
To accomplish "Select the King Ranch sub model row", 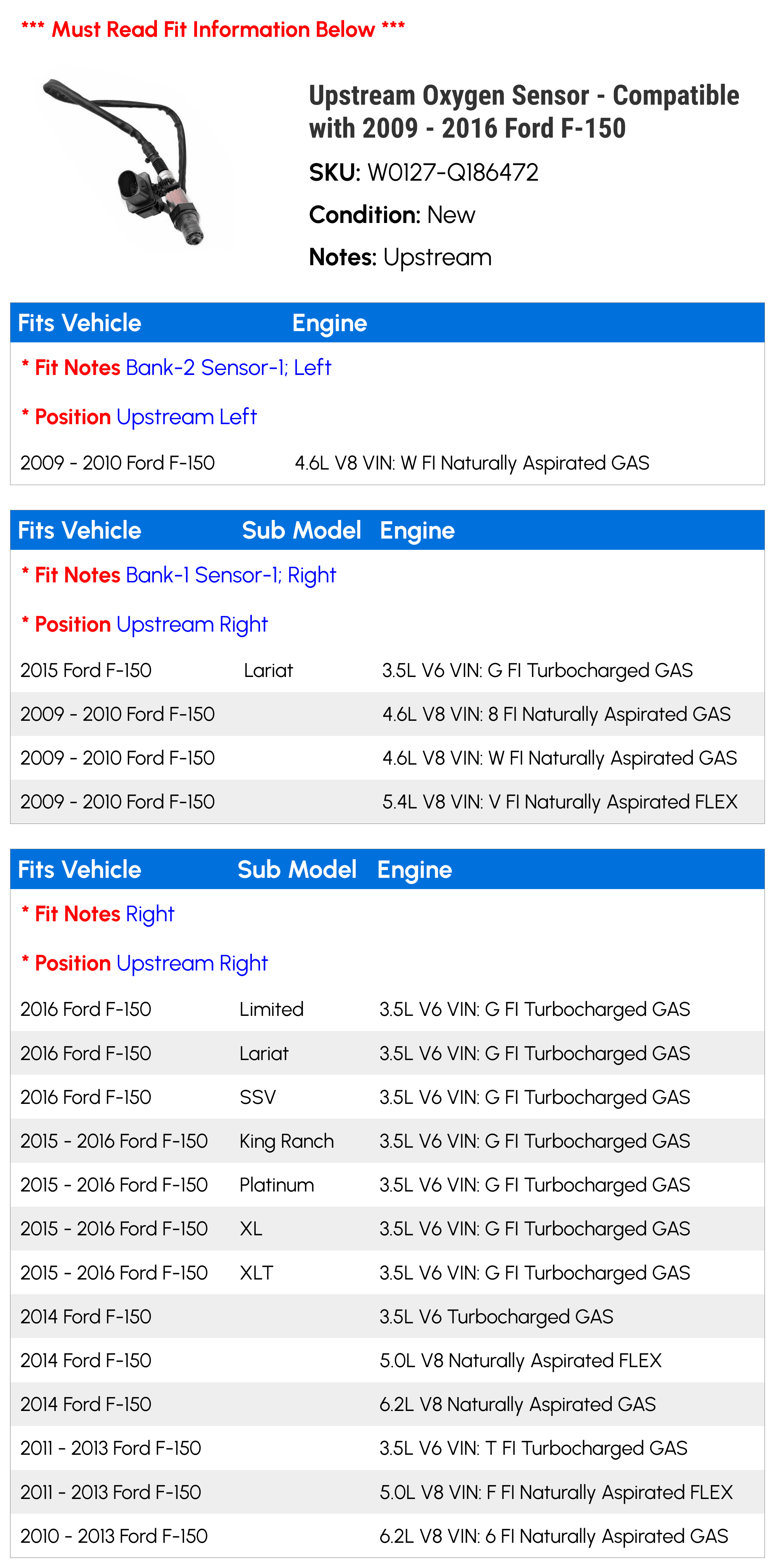I will click(x=387, y=1141).
